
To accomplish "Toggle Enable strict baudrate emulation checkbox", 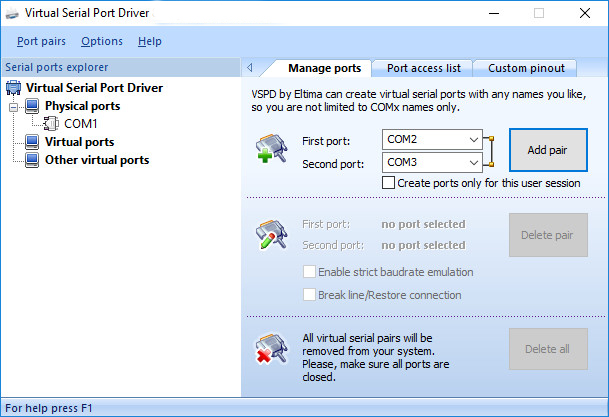I will coord(309,272).
